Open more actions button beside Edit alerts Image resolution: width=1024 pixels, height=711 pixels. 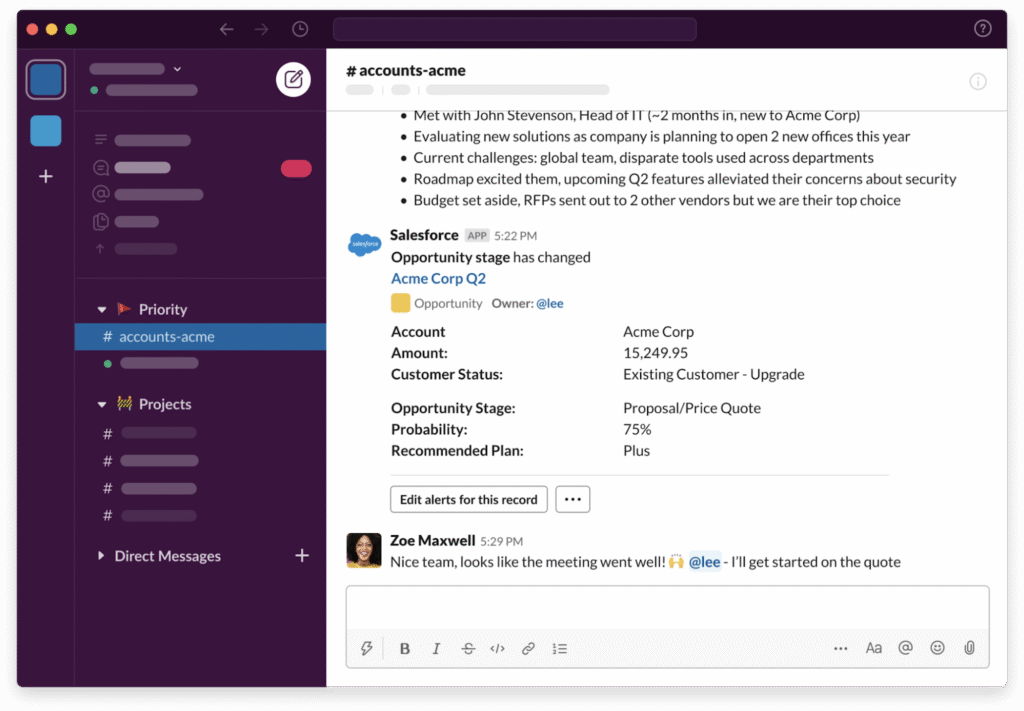click(572, 499)
